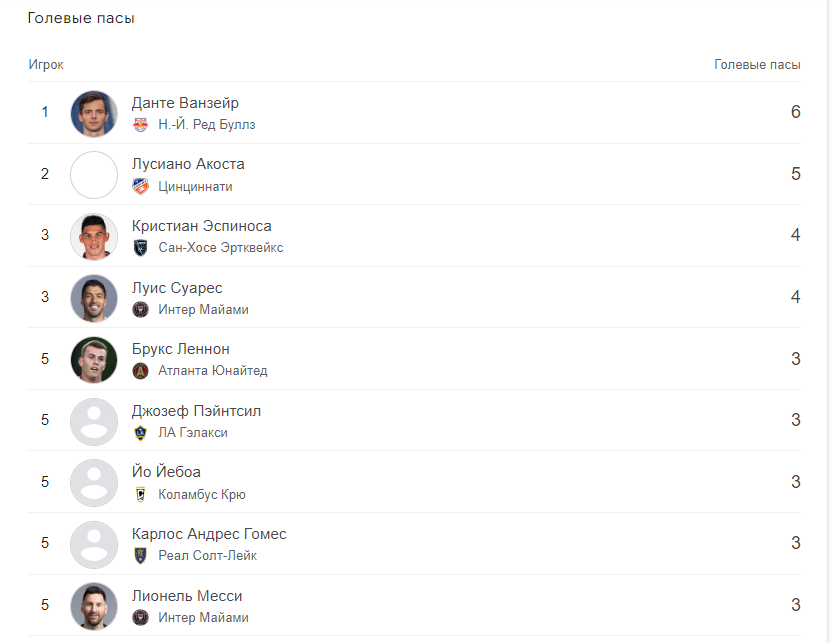The width and height of the screenshot is (831, 643).
Task: Open Брукс Леннон player photo
Action: point(94,359)
